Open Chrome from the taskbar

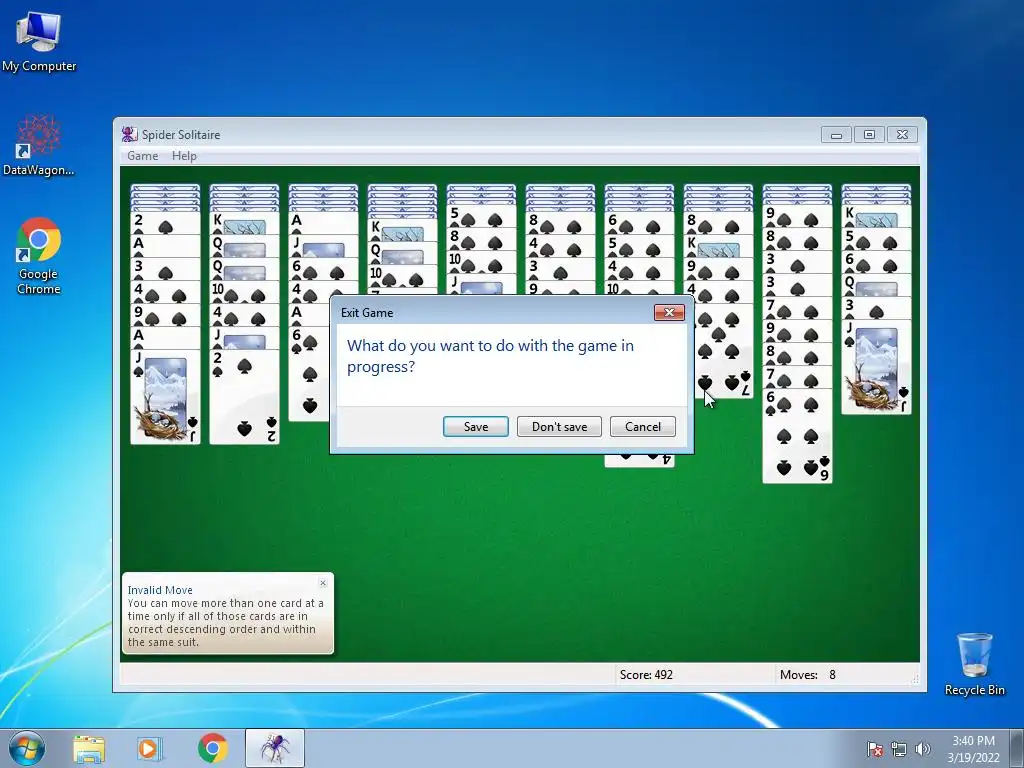coord(212,748)
